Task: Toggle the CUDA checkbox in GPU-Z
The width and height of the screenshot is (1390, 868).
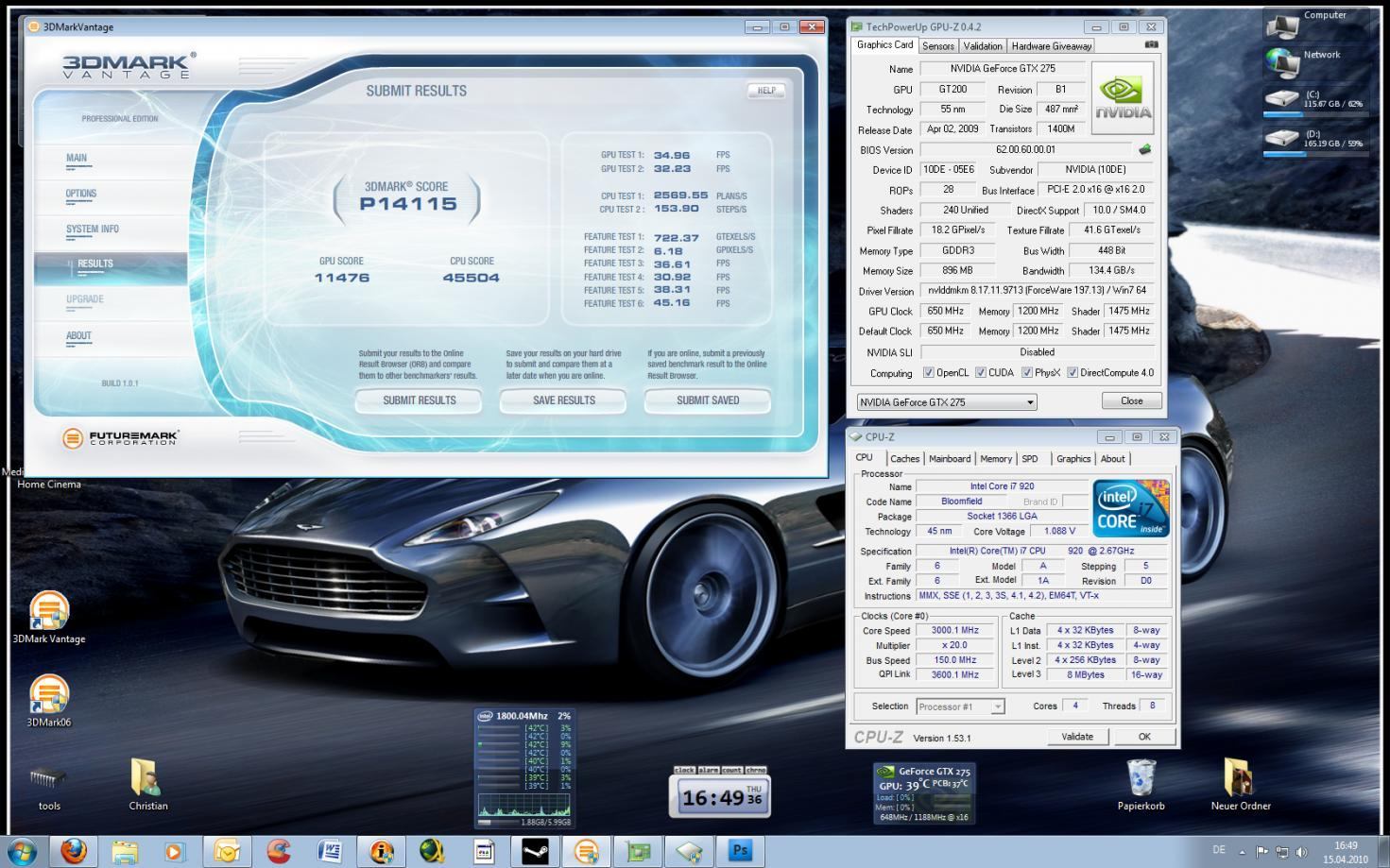Action: [980, 372]
